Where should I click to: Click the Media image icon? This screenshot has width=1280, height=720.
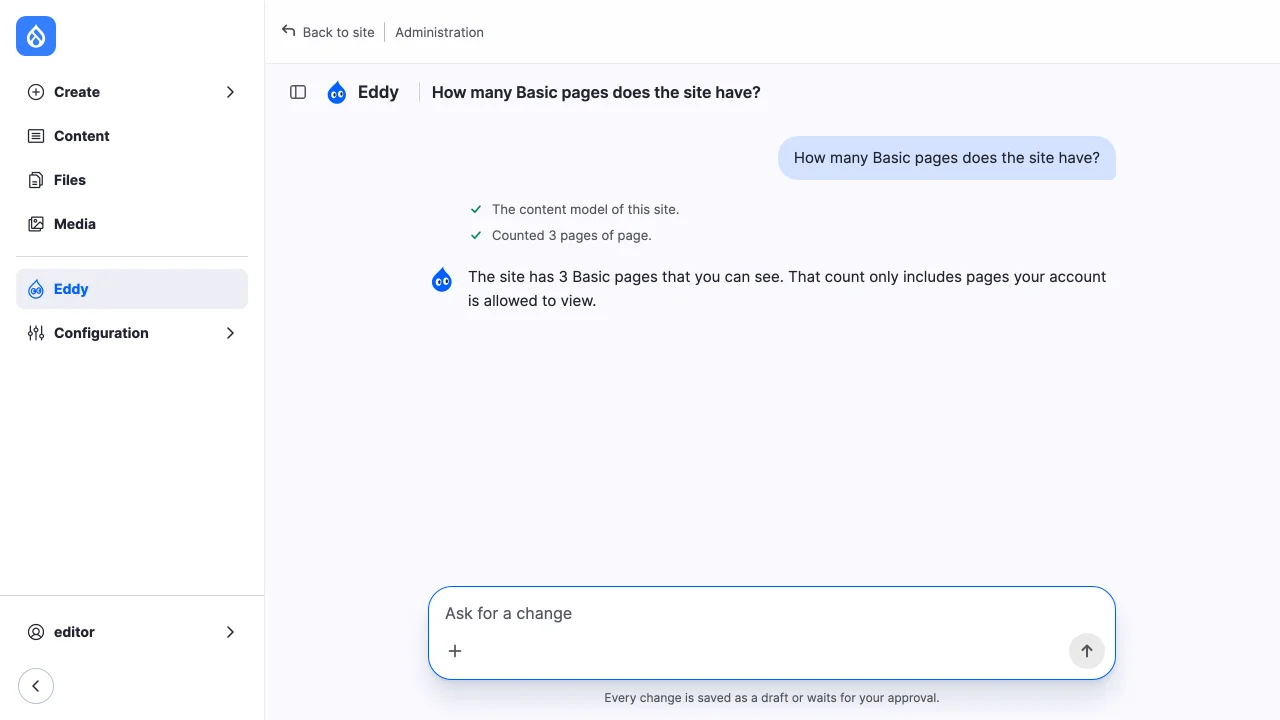pos(36,224)
